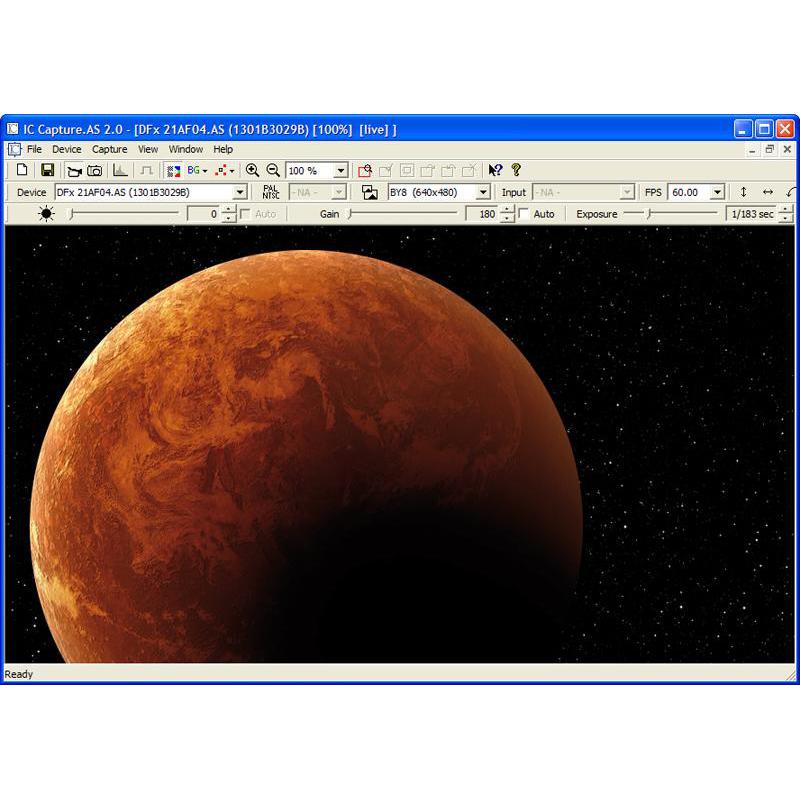Open the FPS 60.00 dropdown
The width and height of the screenshot is (800, 800).
click(x=717, y=191)
